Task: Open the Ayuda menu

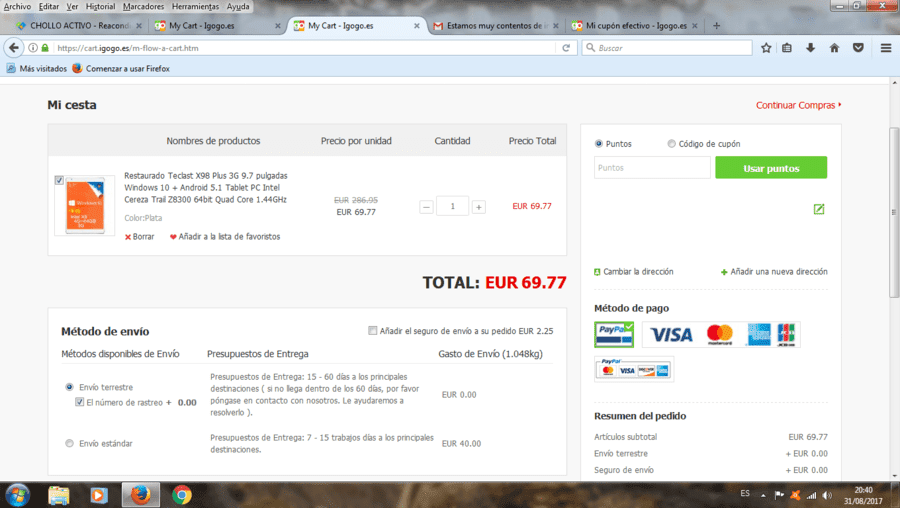Action: click(238, 6)
